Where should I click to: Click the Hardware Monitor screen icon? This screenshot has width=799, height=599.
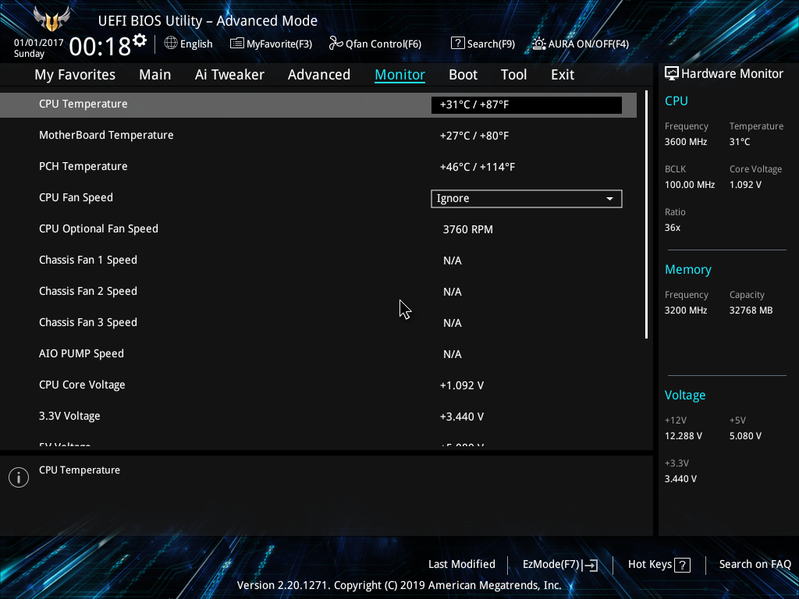coord(672,73)
